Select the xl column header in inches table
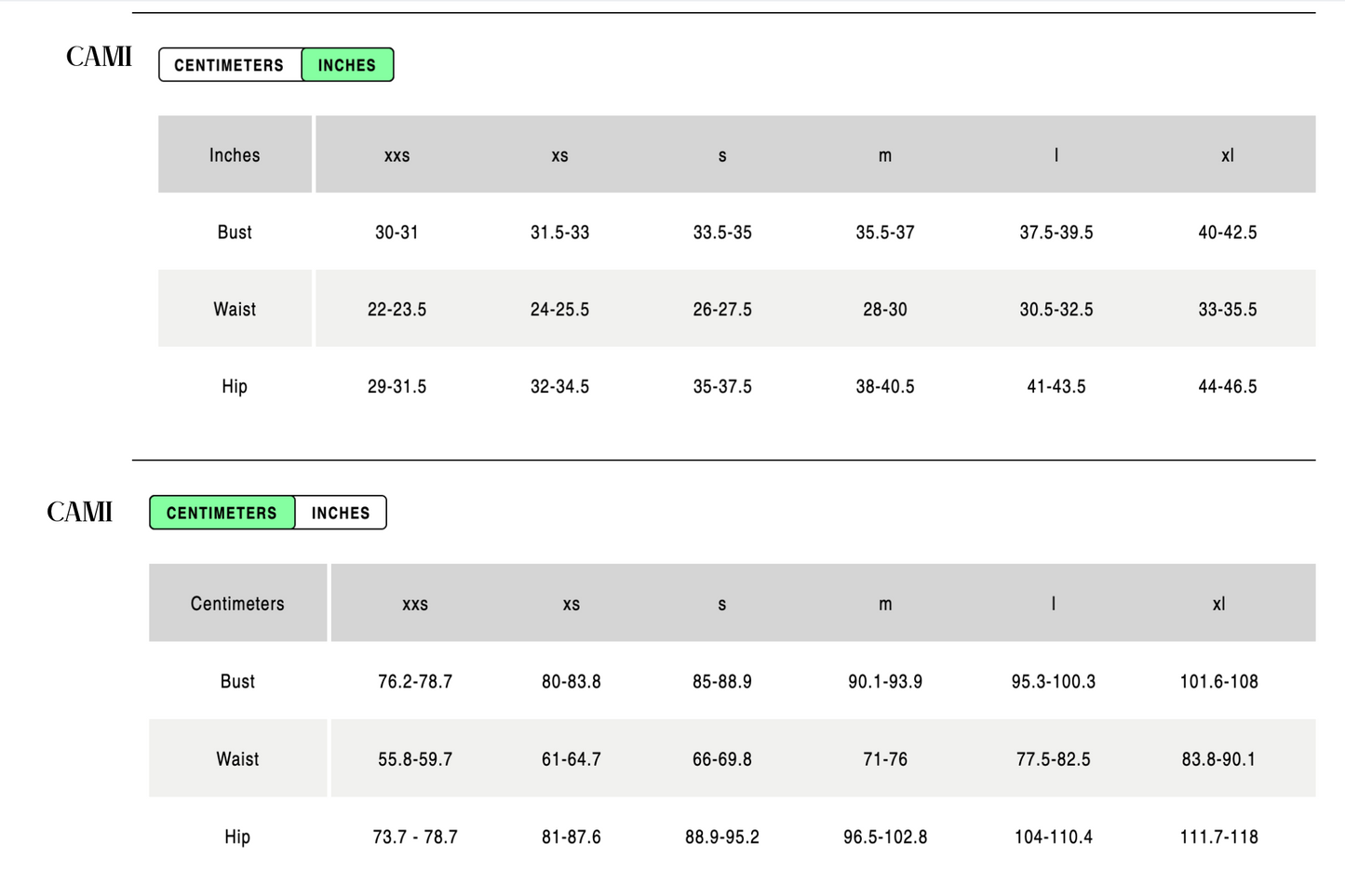This screenshot has width=1345, height=896. [1228, 155]
